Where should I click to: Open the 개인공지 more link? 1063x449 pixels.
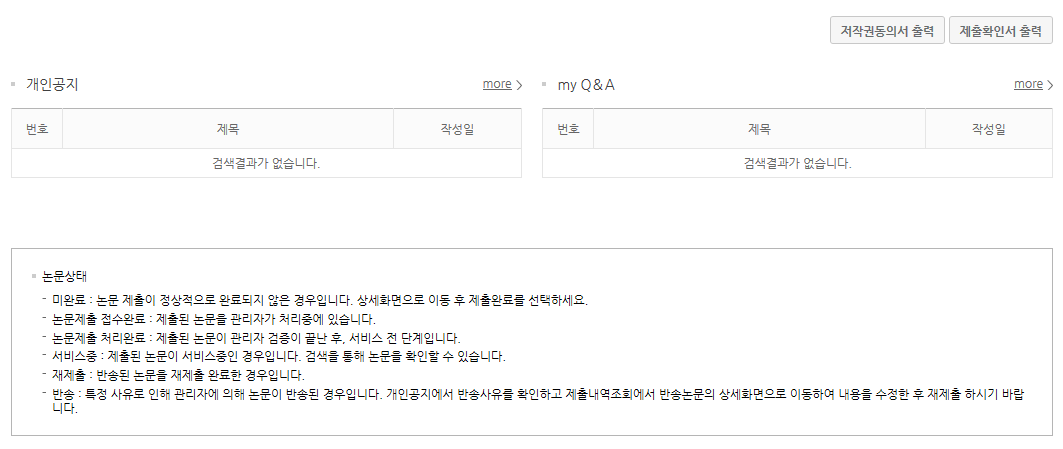(x=497, y=84)
